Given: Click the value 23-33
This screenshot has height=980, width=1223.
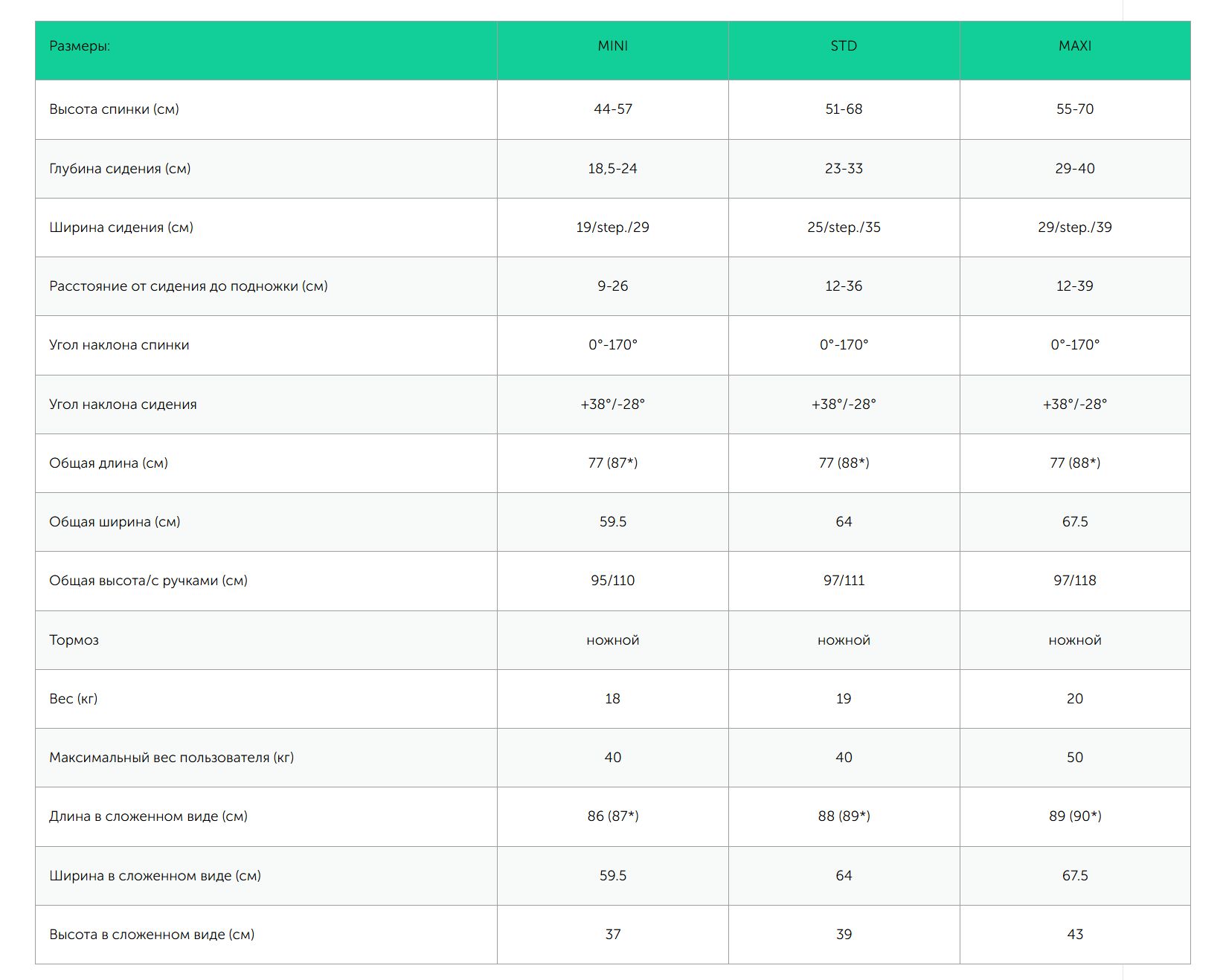Looking at the screenshot, I should coord(844,169).
